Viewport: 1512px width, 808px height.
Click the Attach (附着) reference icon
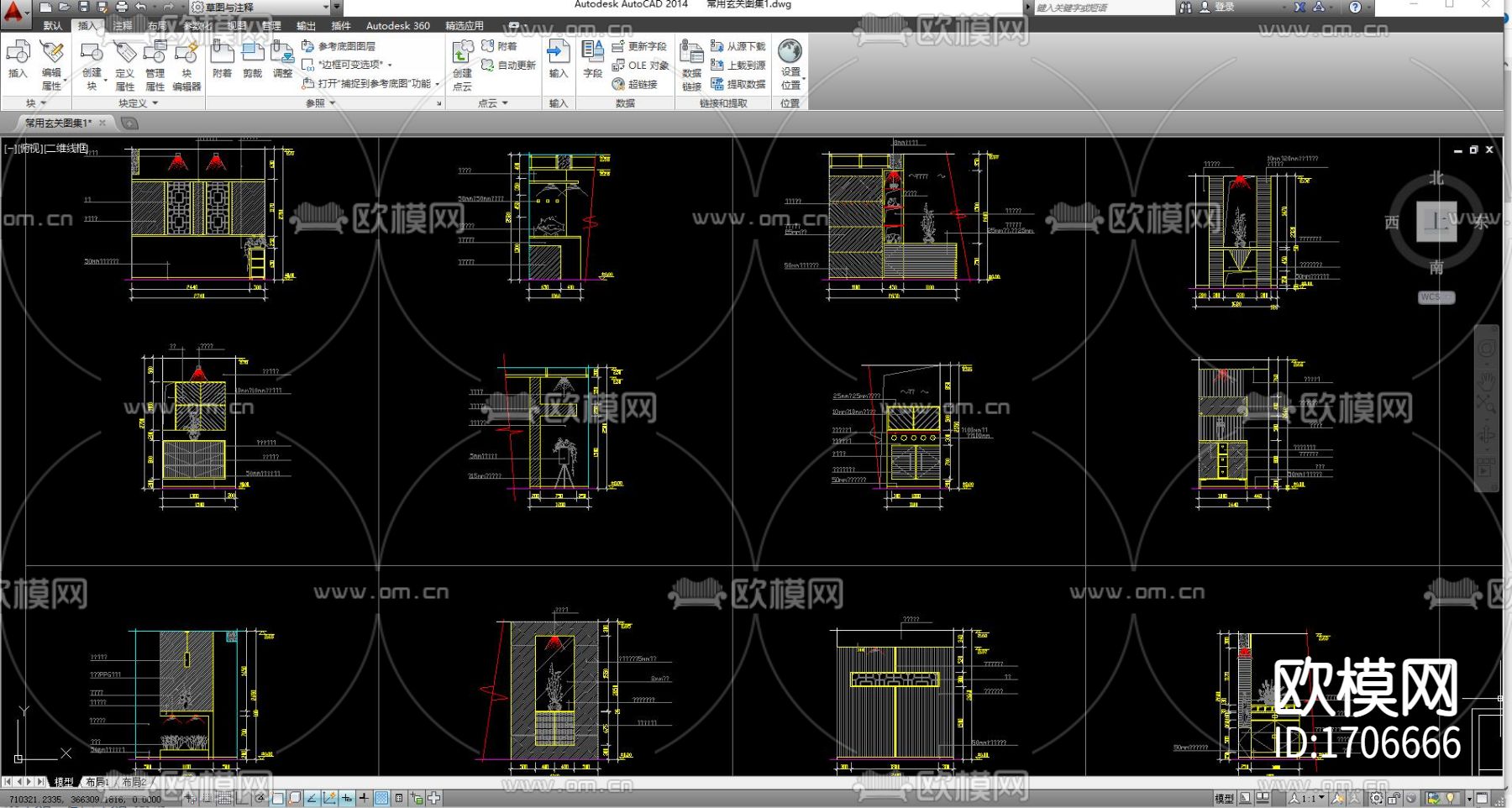222,60
